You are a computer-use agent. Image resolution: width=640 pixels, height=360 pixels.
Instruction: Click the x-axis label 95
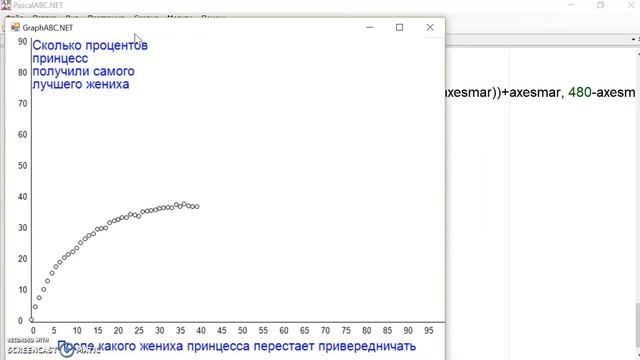pos(429,331)
